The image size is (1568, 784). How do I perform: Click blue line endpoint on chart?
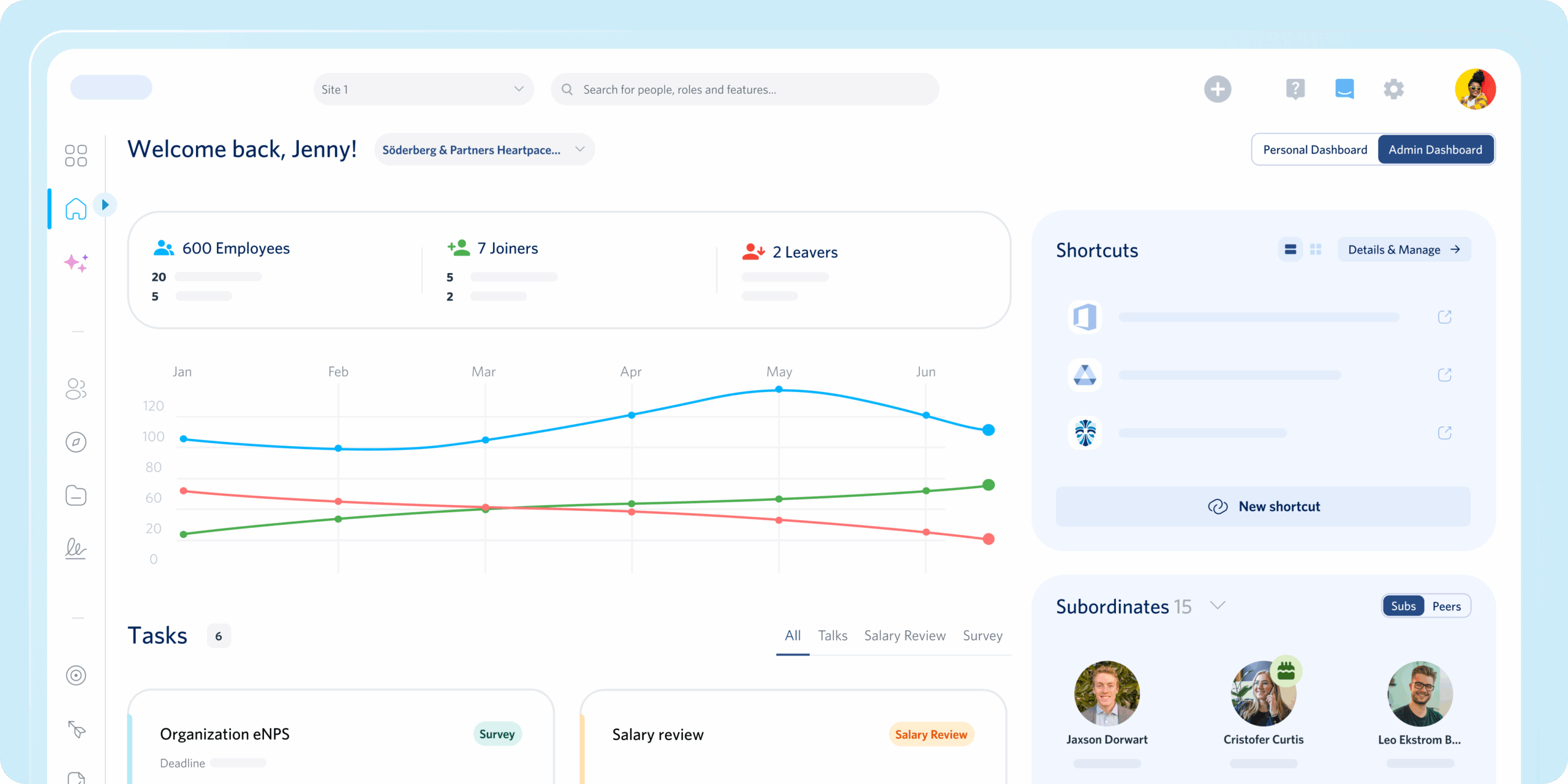[x=989, y=431]
